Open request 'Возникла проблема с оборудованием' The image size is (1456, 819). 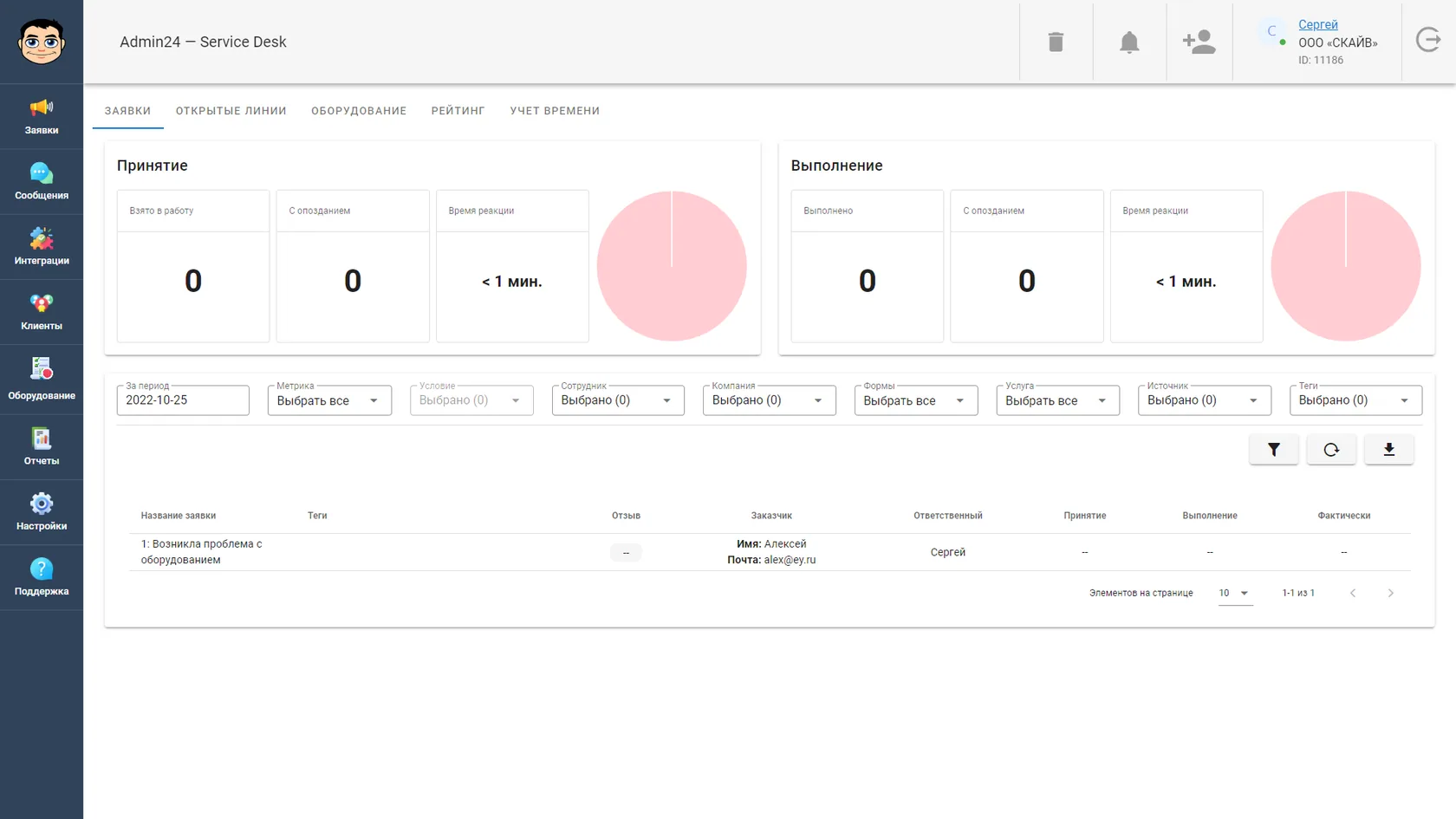[202, 552]
